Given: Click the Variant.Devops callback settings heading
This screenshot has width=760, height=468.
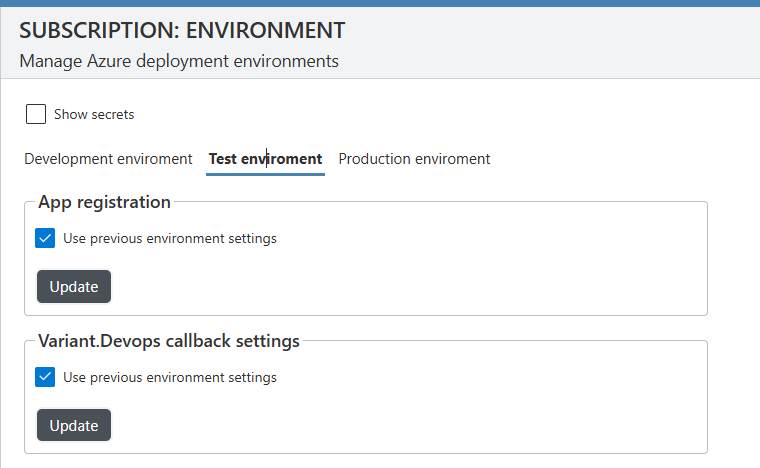Looking at the screenshot, I should [169, 341].
